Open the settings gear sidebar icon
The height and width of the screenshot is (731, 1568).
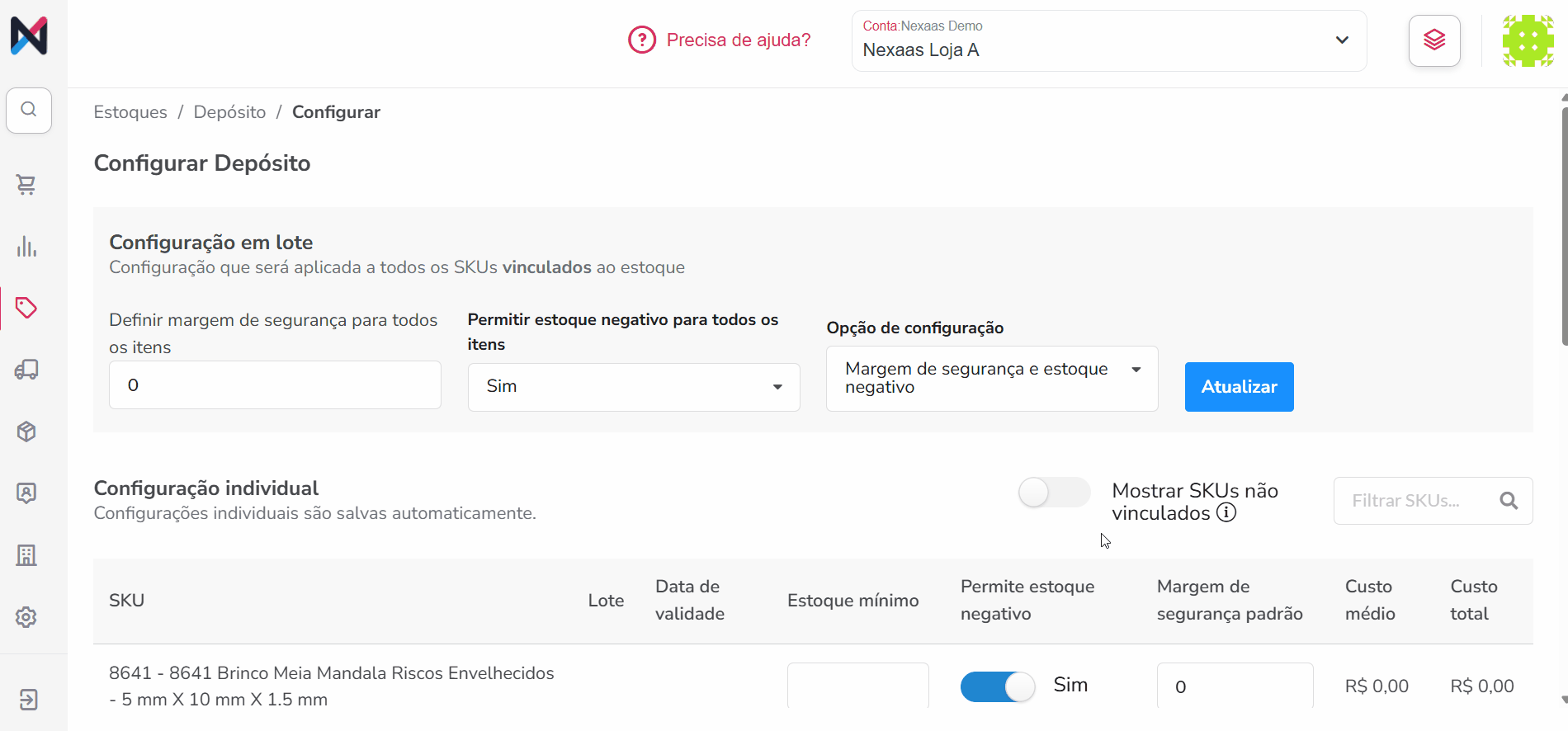[26, 617]
